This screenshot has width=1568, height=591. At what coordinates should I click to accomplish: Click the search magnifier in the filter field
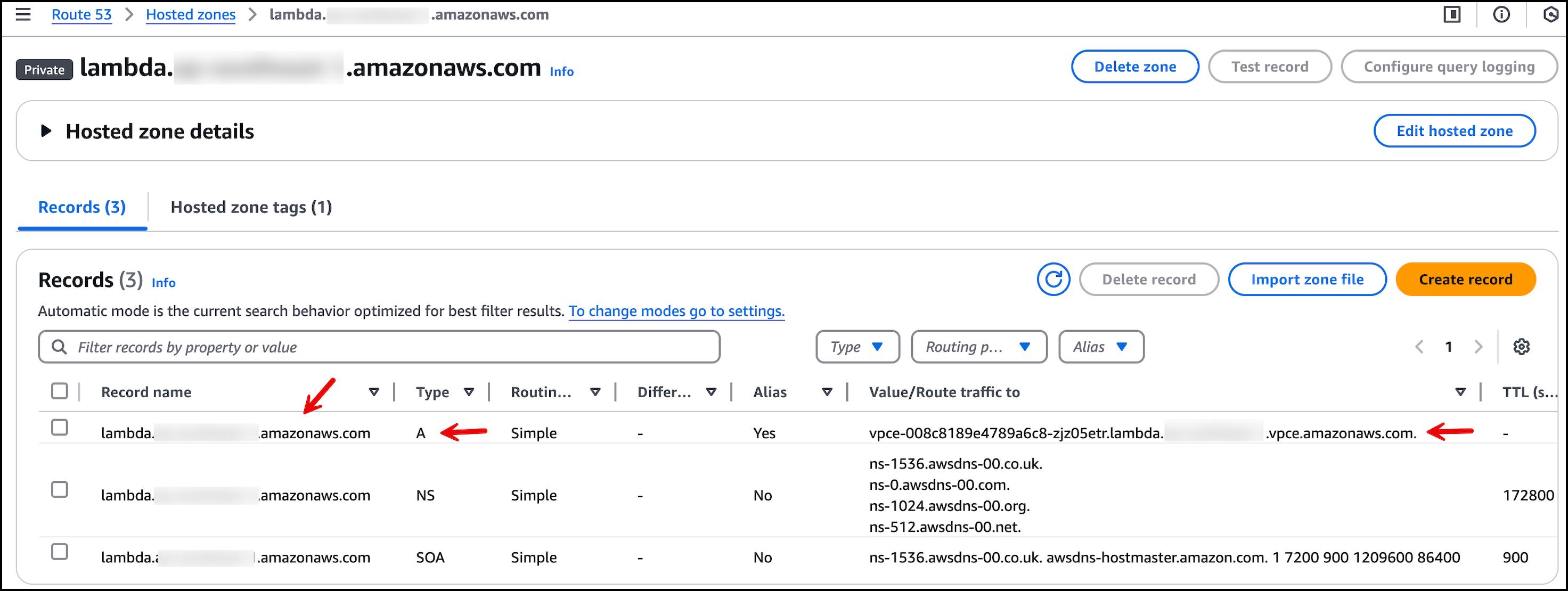click(x=59, y=346)
